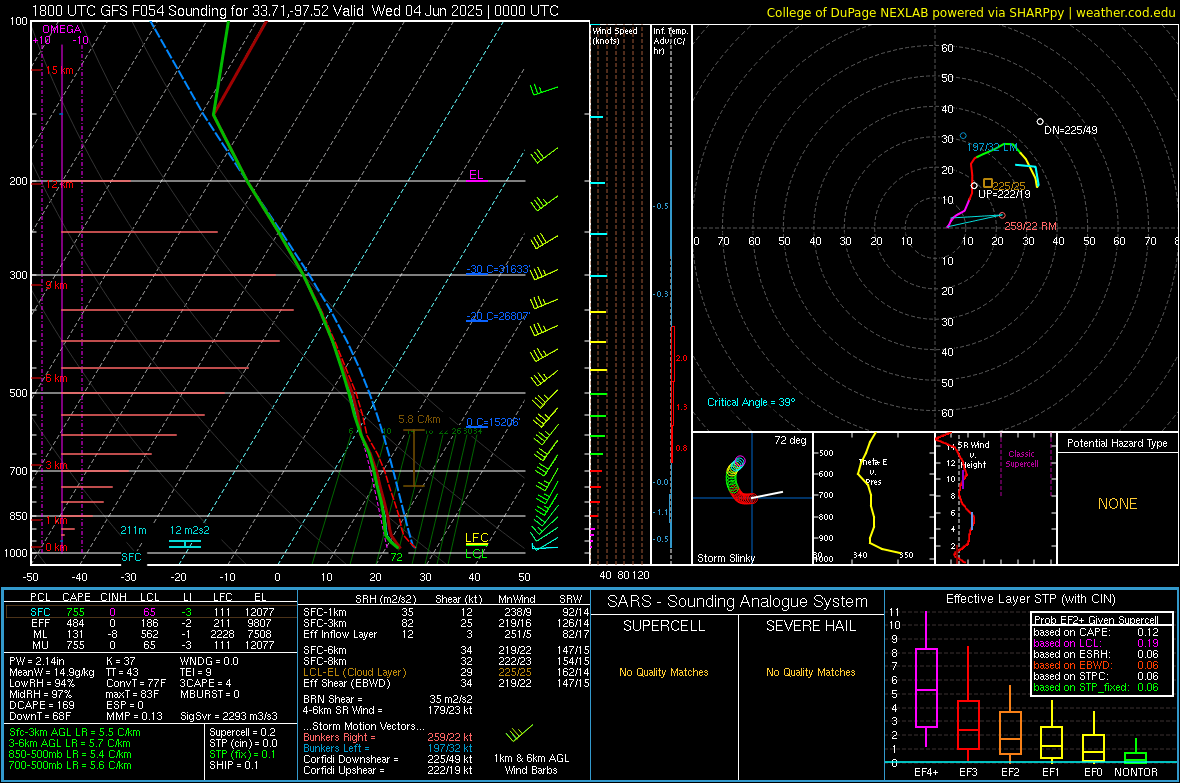The width and height of the screenshot is (1180, 783).
Task: Click the Supercell = 0.2 value
Action: [242, 732]
